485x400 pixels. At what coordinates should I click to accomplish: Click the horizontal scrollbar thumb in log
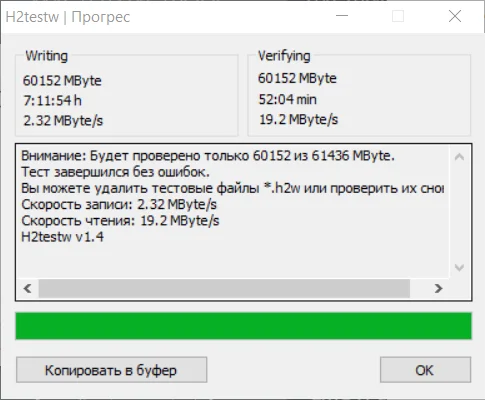point(224,288)
